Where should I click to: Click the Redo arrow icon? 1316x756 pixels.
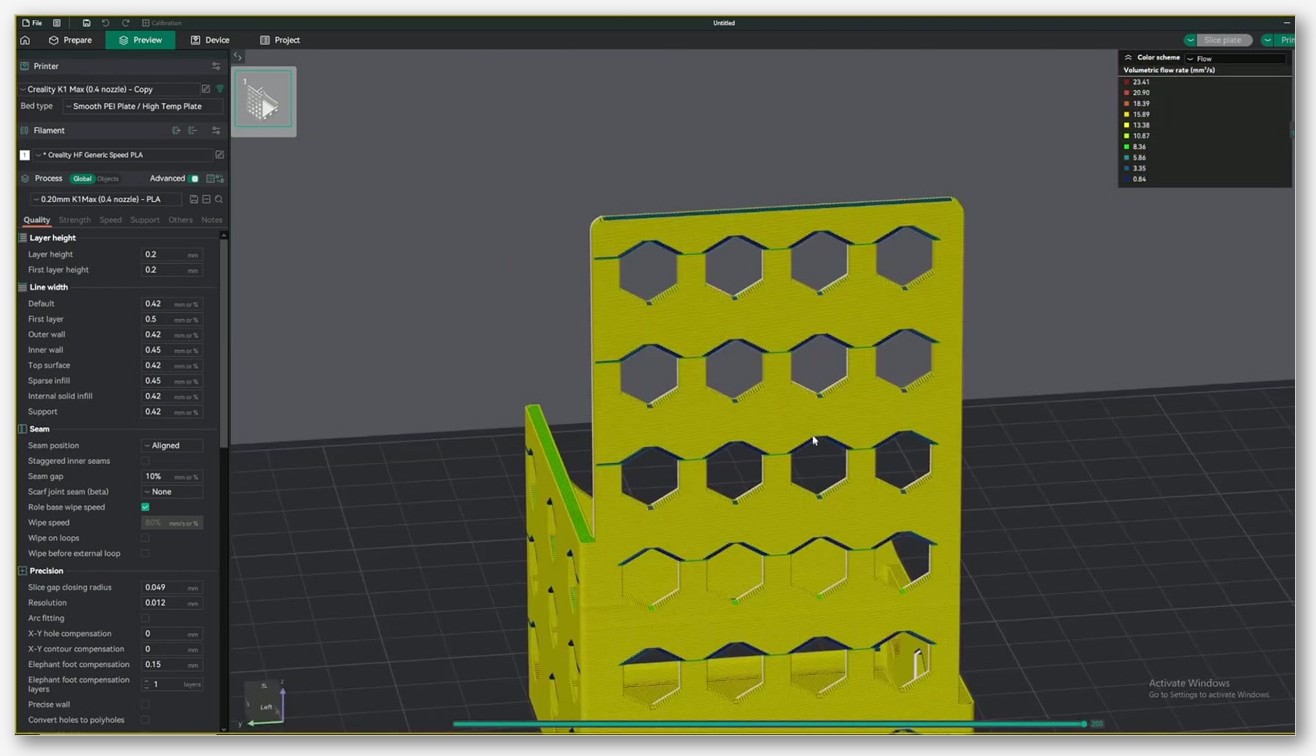coord(125,22)
